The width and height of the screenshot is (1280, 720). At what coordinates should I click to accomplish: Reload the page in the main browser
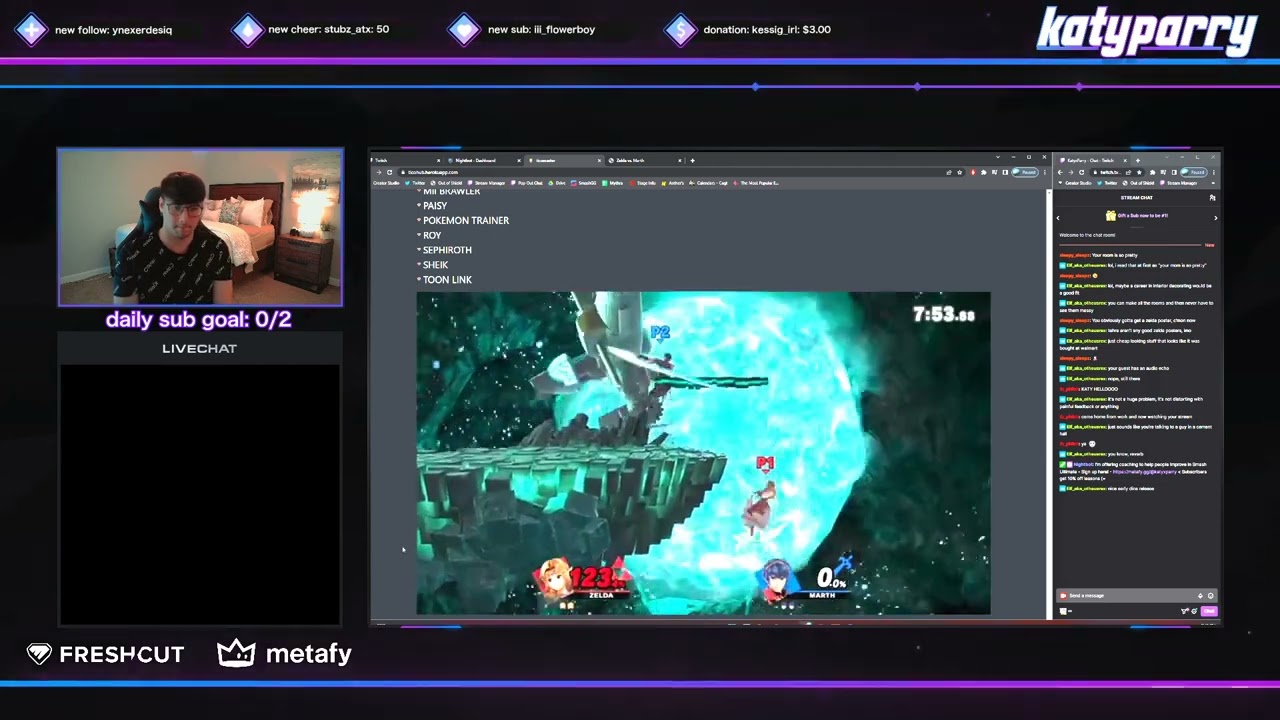pos(389,172)
